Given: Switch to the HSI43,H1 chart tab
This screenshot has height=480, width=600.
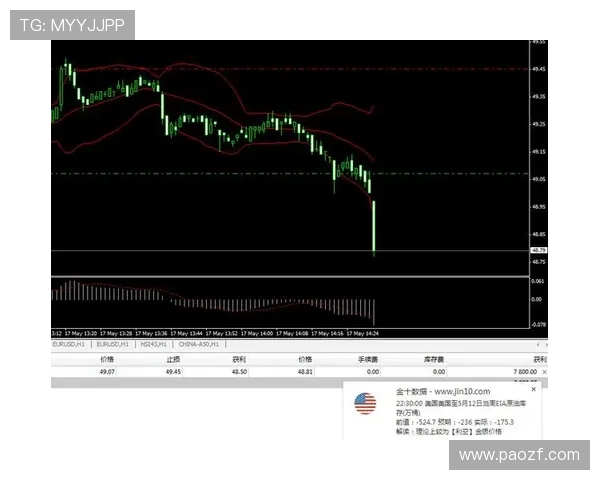Looking at the screenshot, I should click(x=154, y=344).
